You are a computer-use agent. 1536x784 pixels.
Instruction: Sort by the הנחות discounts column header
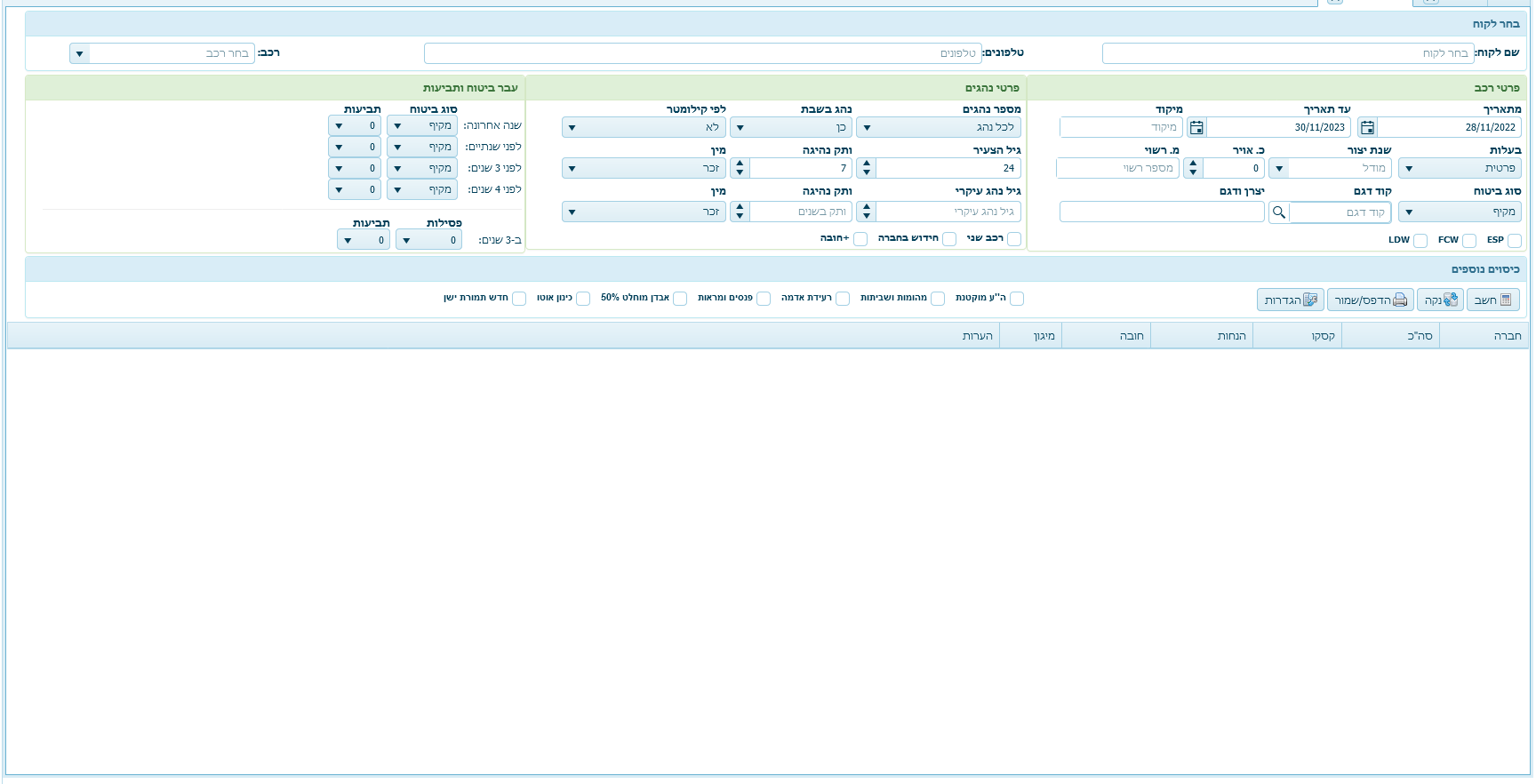(1202, 336)
